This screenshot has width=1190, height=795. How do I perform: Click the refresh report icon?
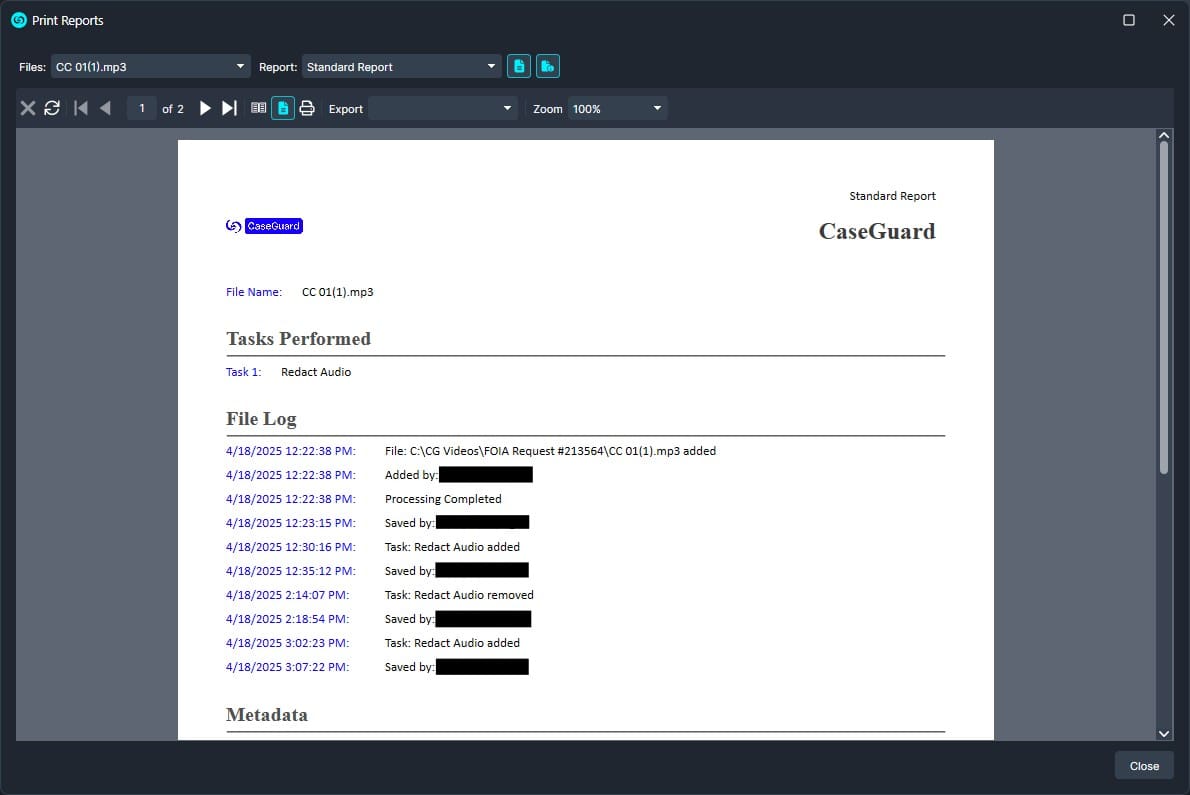click(x=52, y=108)
